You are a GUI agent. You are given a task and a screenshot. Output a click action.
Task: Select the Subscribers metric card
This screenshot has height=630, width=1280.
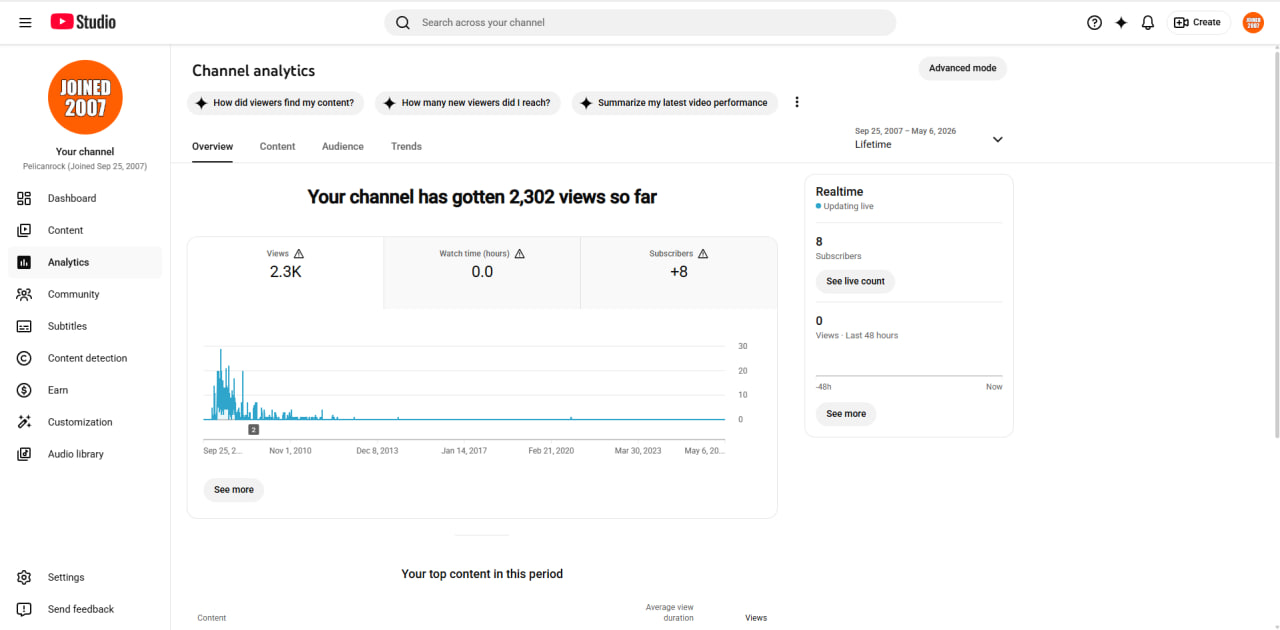pos(679,272)
